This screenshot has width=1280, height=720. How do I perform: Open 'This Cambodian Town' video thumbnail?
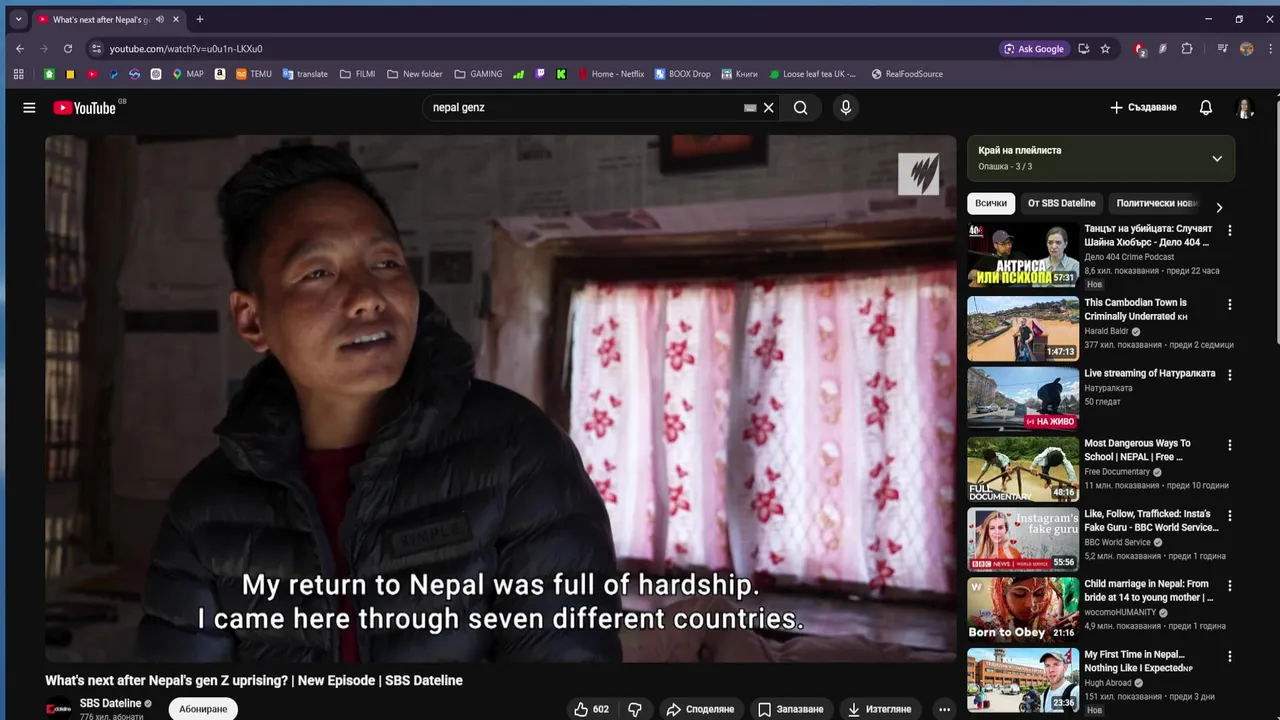(1022, 329)
